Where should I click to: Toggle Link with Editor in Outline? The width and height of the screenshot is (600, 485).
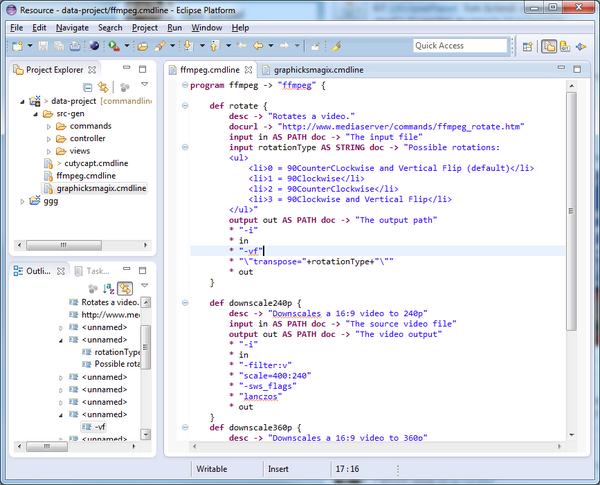point(125,289)
